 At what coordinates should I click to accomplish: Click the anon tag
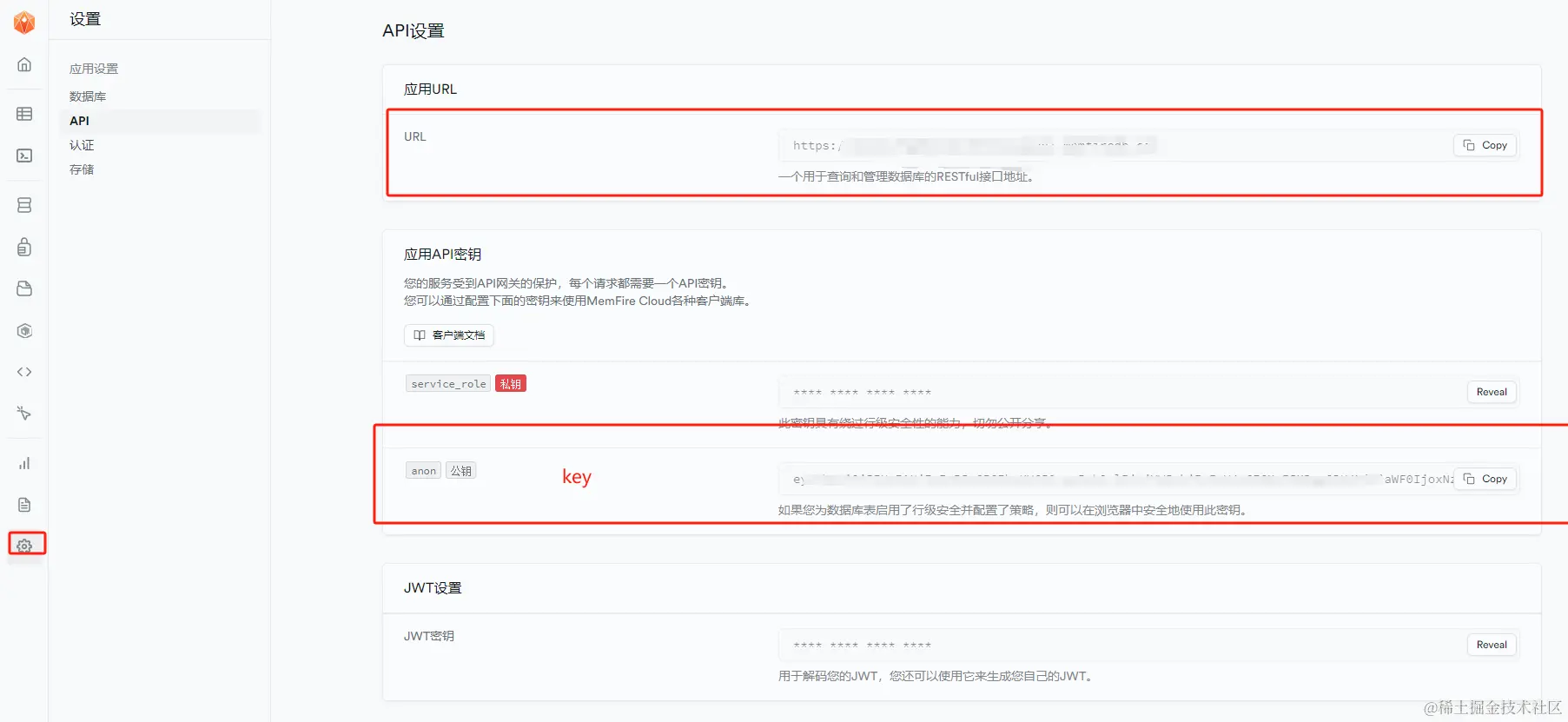coord(424,471)
